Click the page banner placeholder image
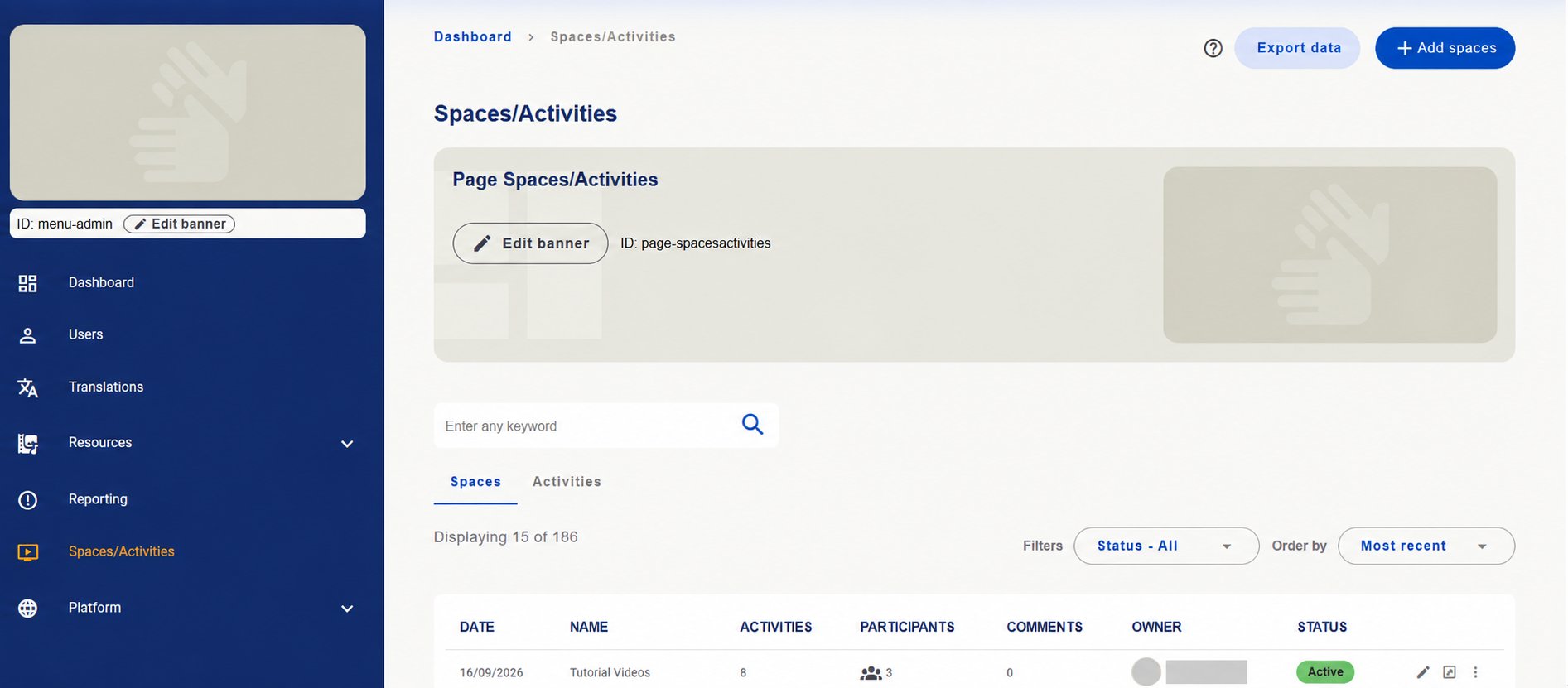Screen dimensions: 1568x688 pos(1329,255)
